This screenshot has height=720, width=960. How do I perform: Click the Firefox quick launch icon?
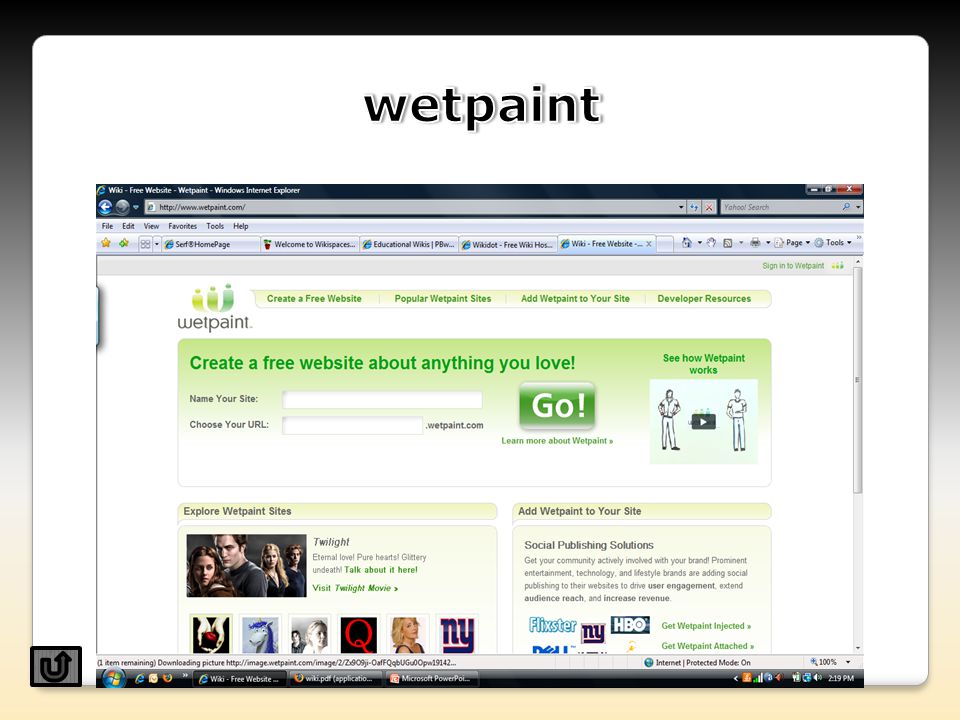tap(167, 678)
